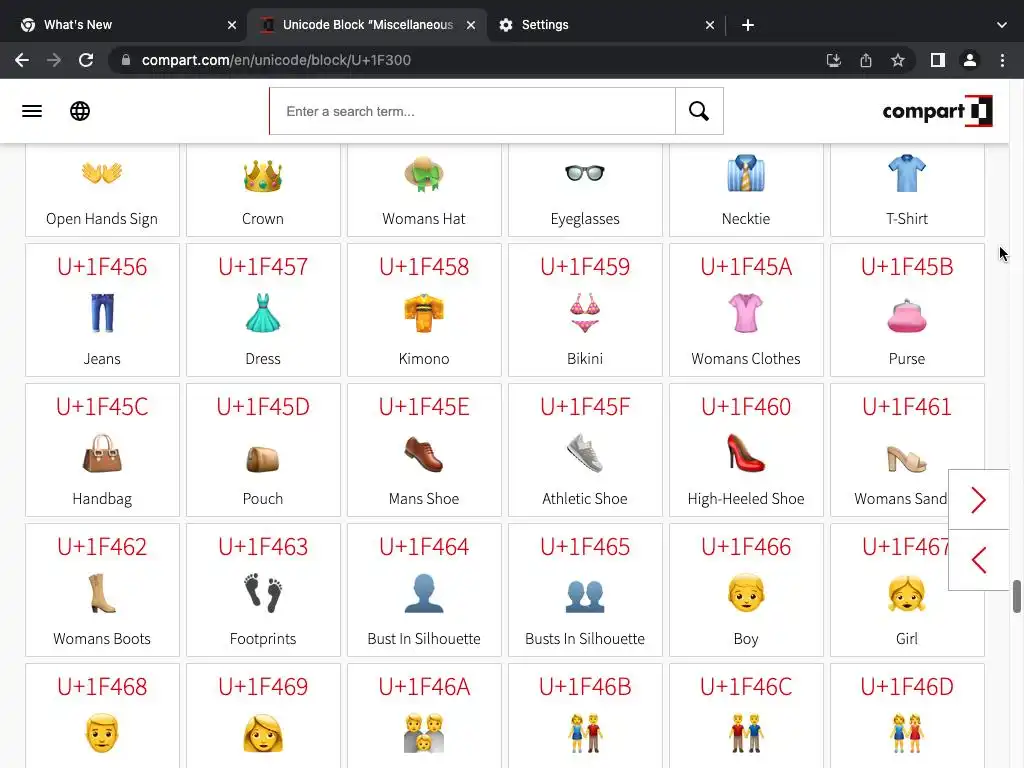Click the U+1F464 code link
Screen dimensions: 1024x768
point(424,547)
